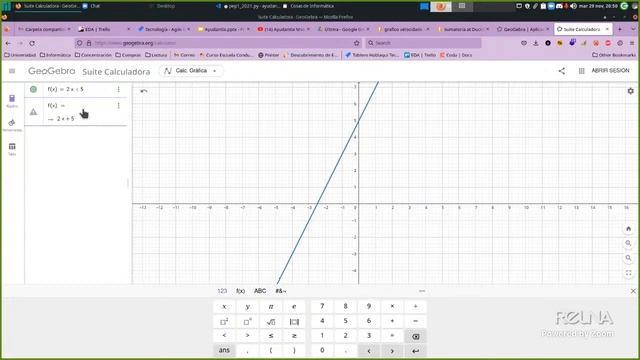This screenshot has height=360, width=640.
Task: Open more options for second f(x) row
Action: [x=118, y=106]
